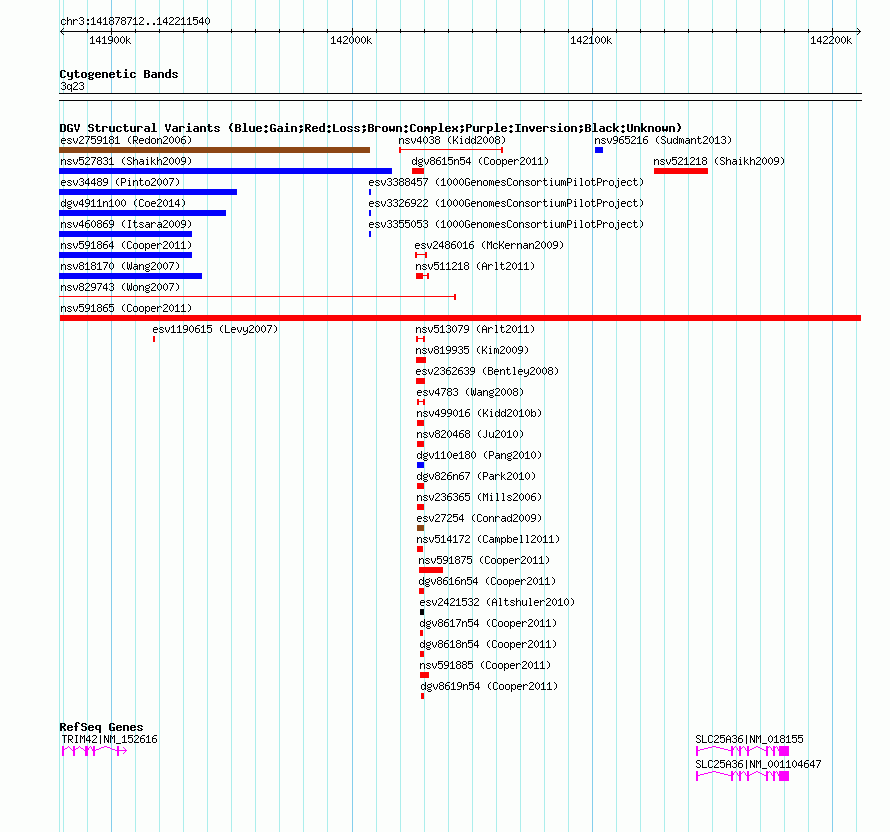The width and height of the screenshot is (890, 832).
Task: Click dgv8617n54 (Cooper2011) label
Action: tap(488, 623)
